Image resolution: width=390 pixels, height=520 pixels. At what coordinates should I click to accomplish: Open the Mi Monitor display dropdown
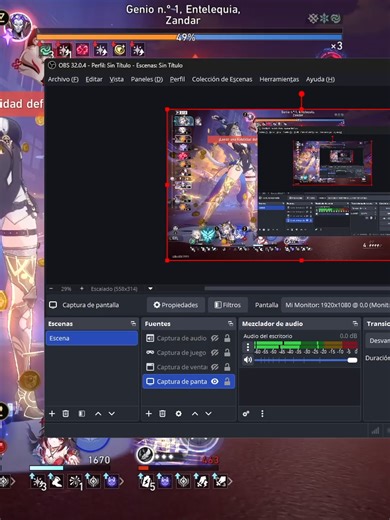tap(336, 305)
